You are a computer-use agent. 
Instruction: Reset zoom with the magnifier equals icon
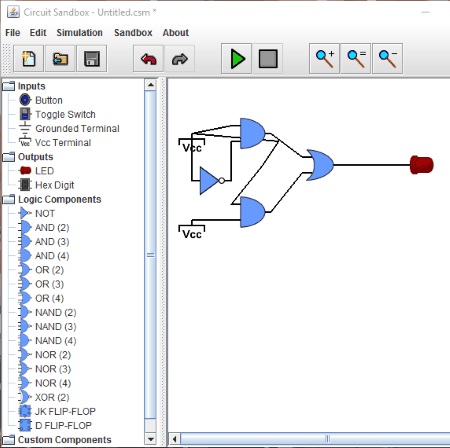(356, 59)
